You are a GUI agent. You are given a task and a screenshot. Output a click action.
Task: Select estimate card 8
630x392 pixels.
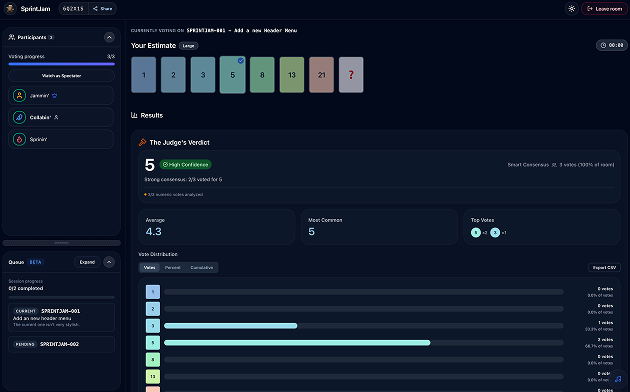[x=262, y=75]
